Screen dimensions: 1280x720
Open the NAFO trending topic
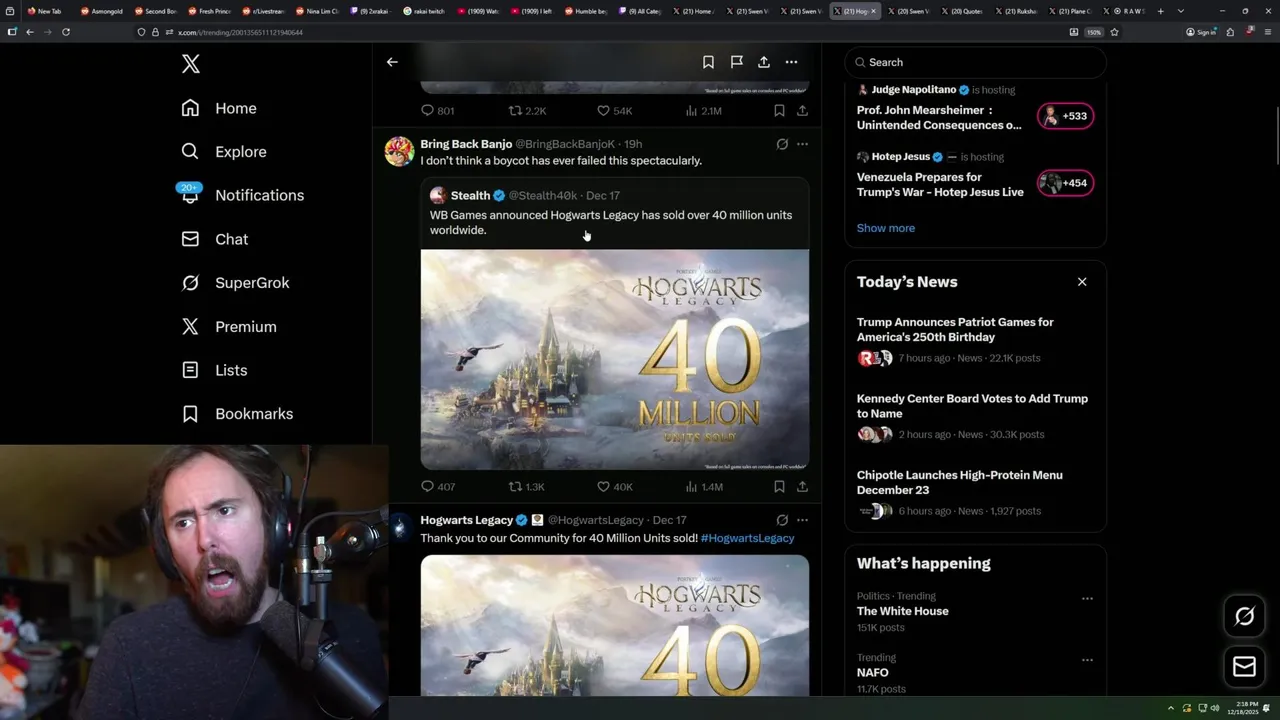872,673
